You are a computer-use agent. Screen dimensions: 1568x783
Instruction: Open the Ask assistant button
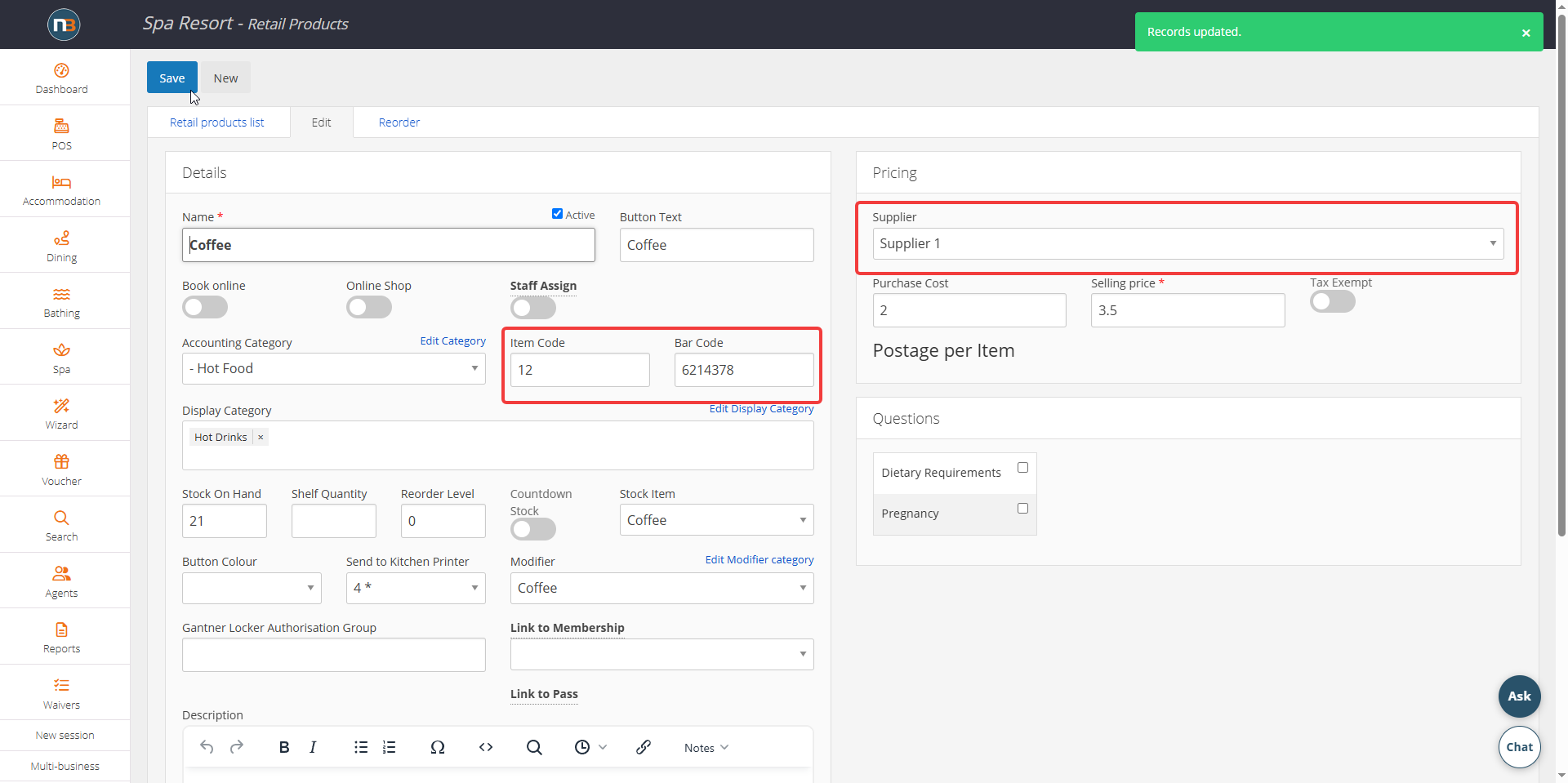point(1519,696)
